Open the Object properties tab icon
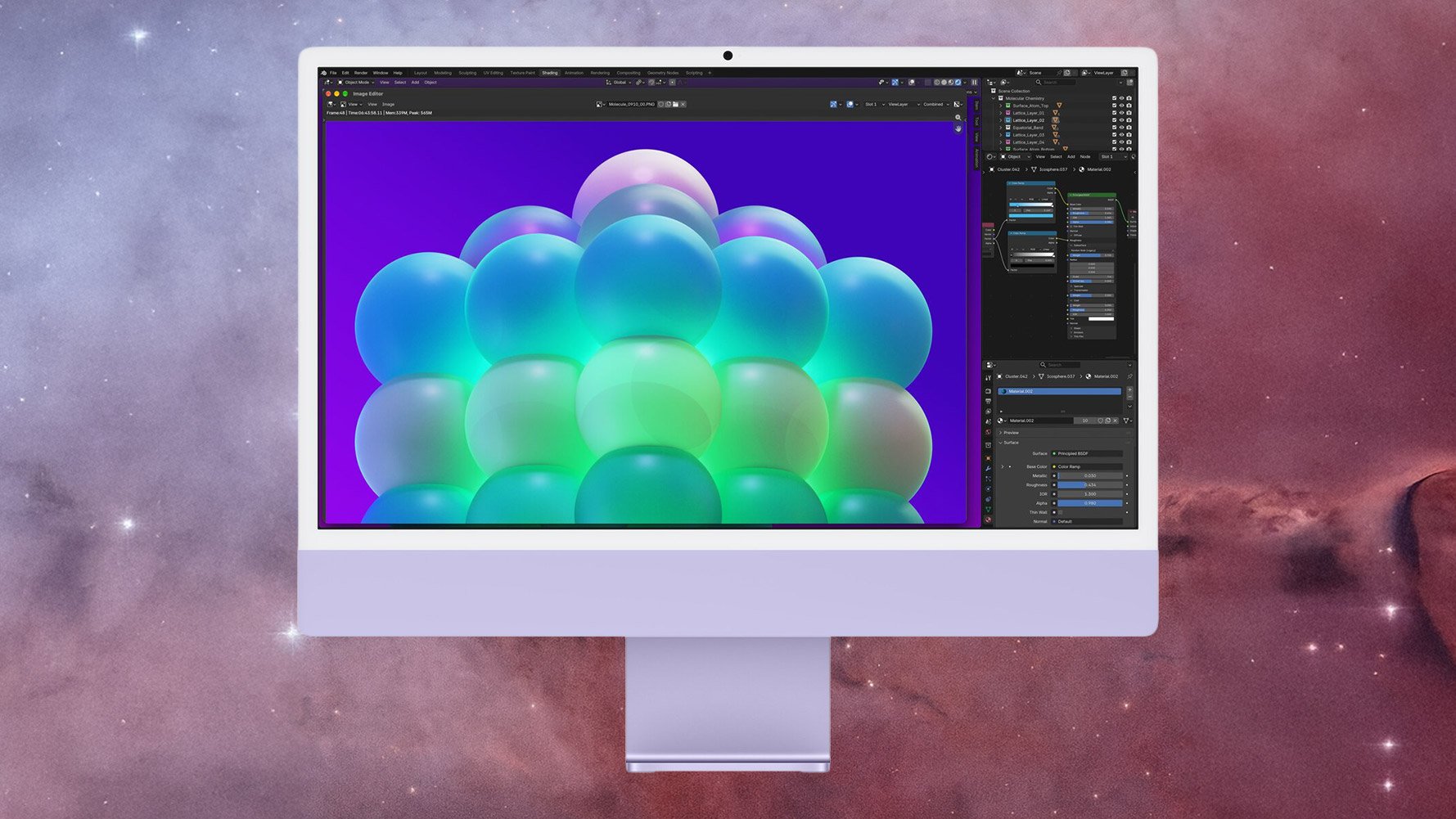The width and height of the screenshot is (1456, 819). (988, 458)
